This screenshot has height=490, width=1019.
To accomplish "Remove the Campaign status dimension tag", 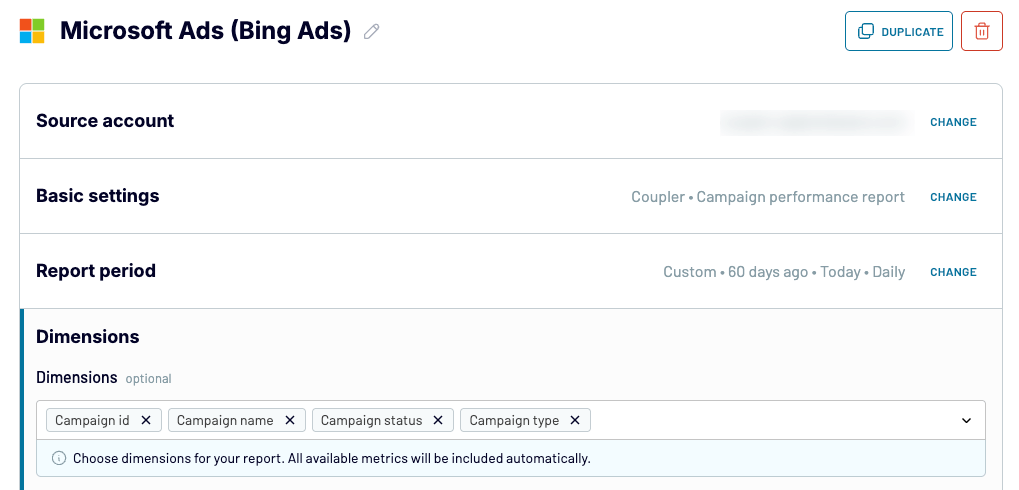I will pyautogui.click(x=438, y=420).
